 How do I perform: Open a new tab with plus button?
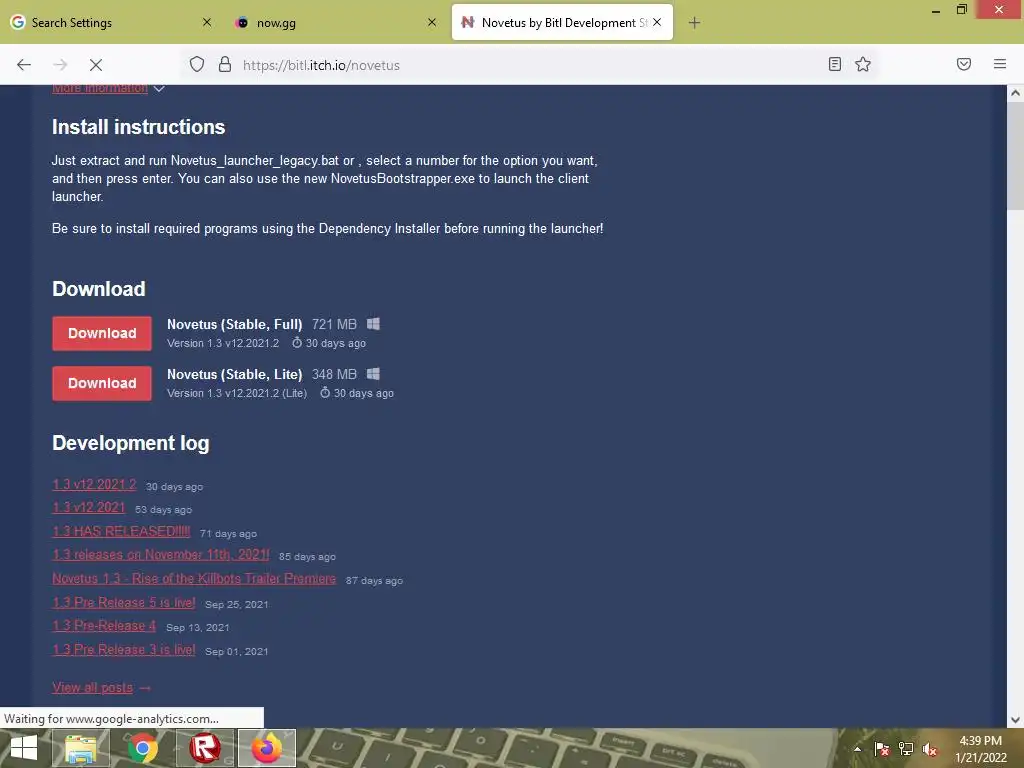coord(694,23)
